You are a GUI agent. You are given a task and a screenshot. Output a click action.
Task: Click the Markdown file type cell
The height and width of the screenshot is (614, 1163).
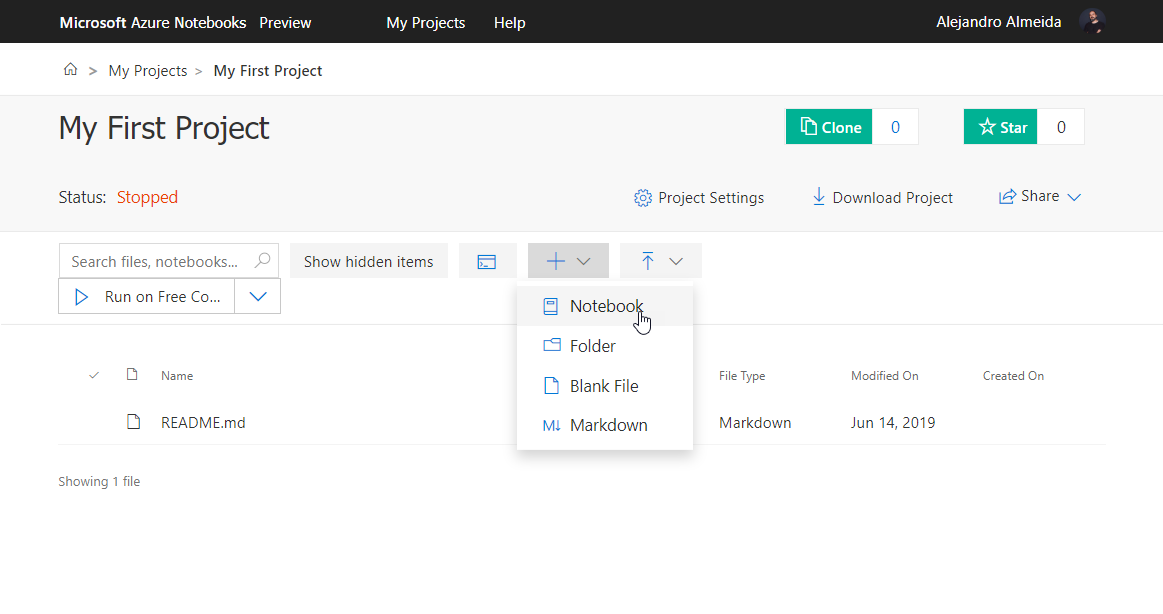(x=755, y=423)
